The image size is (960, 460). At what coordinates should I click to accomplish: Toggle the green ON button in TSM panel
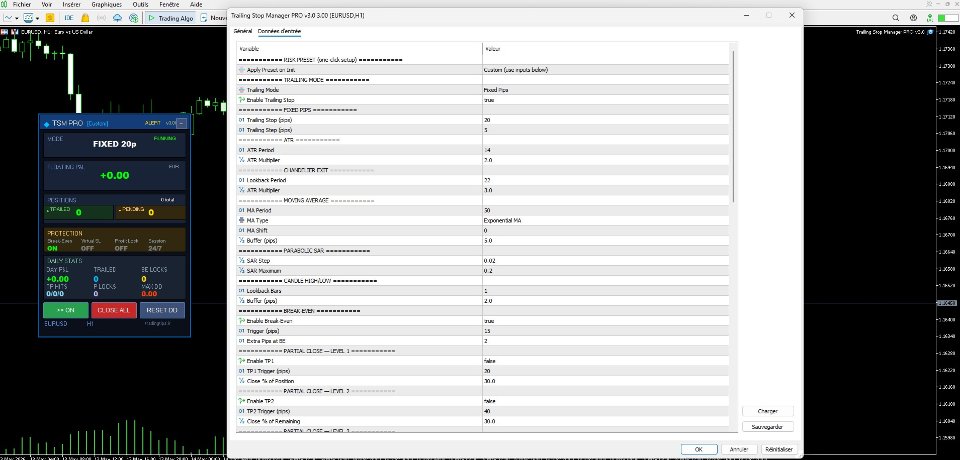66,311
